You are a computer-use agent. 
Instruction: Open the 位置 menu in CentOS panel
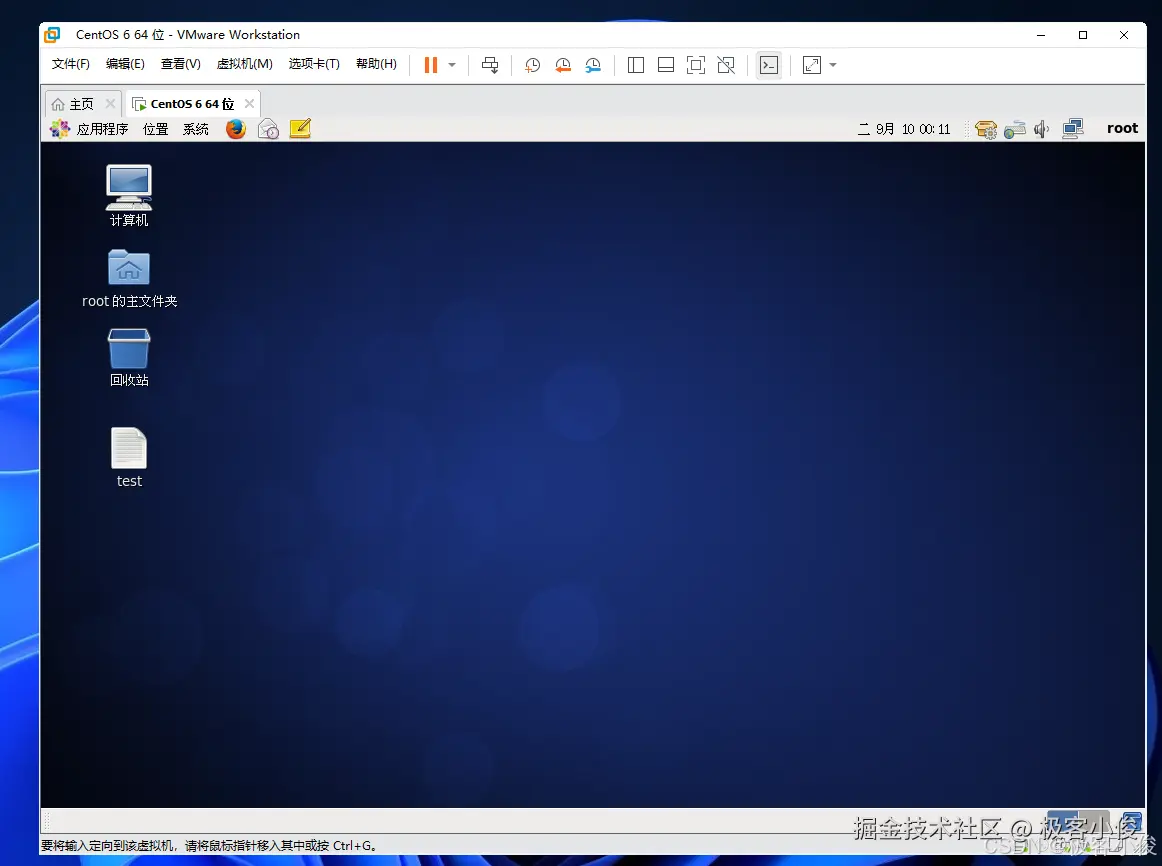pos(156,129)
